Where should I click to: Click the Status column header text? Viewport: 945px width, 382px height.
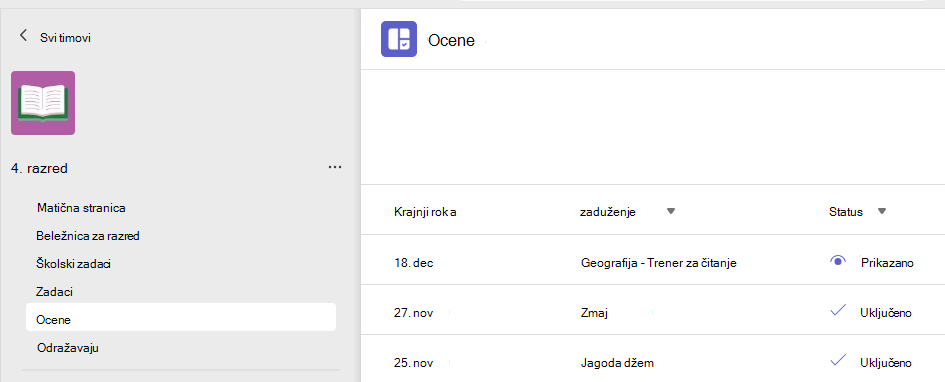pos(846,212)
